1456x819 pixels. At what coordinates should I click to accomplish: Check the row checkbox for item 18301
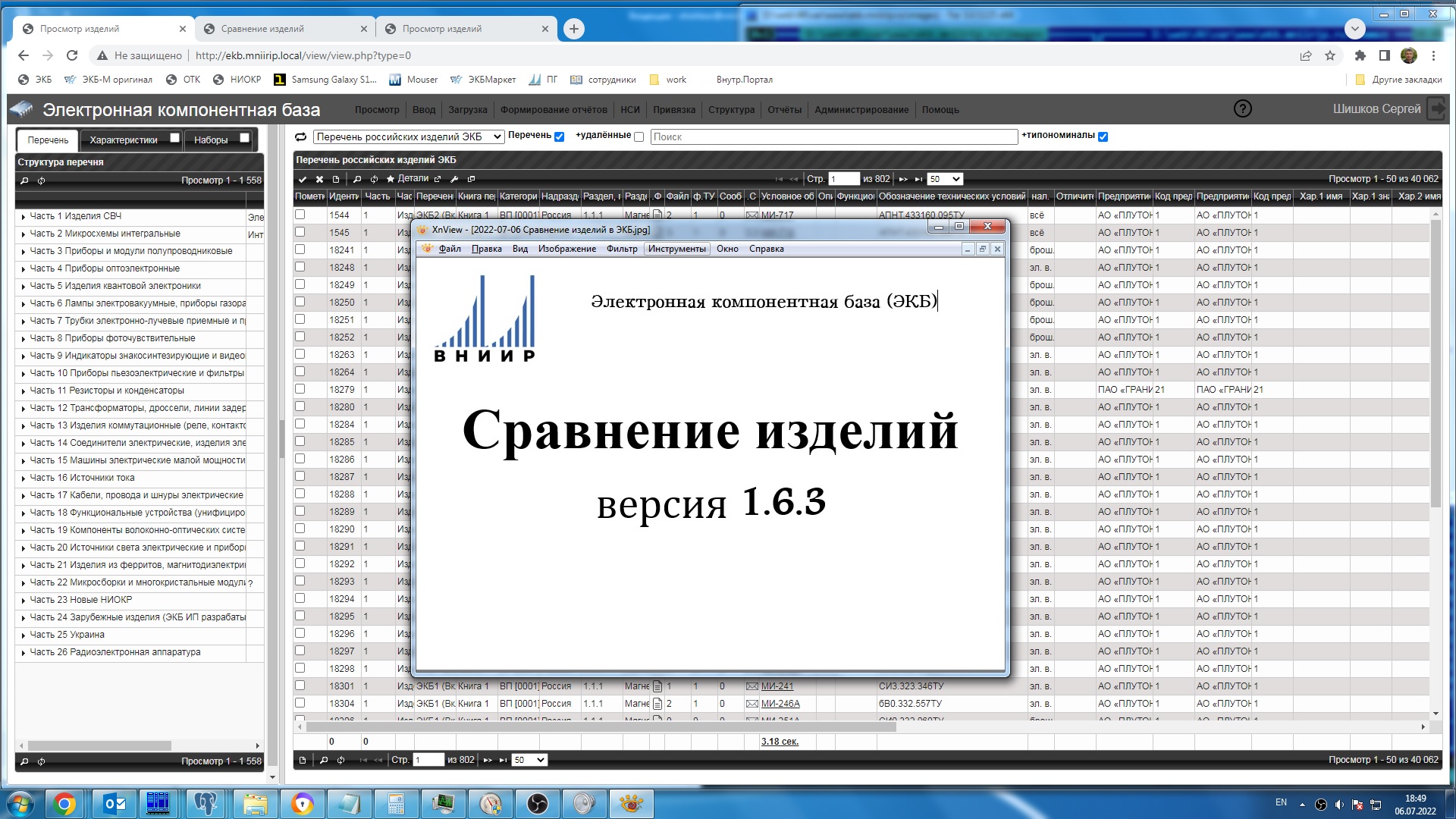coord(300,686)
